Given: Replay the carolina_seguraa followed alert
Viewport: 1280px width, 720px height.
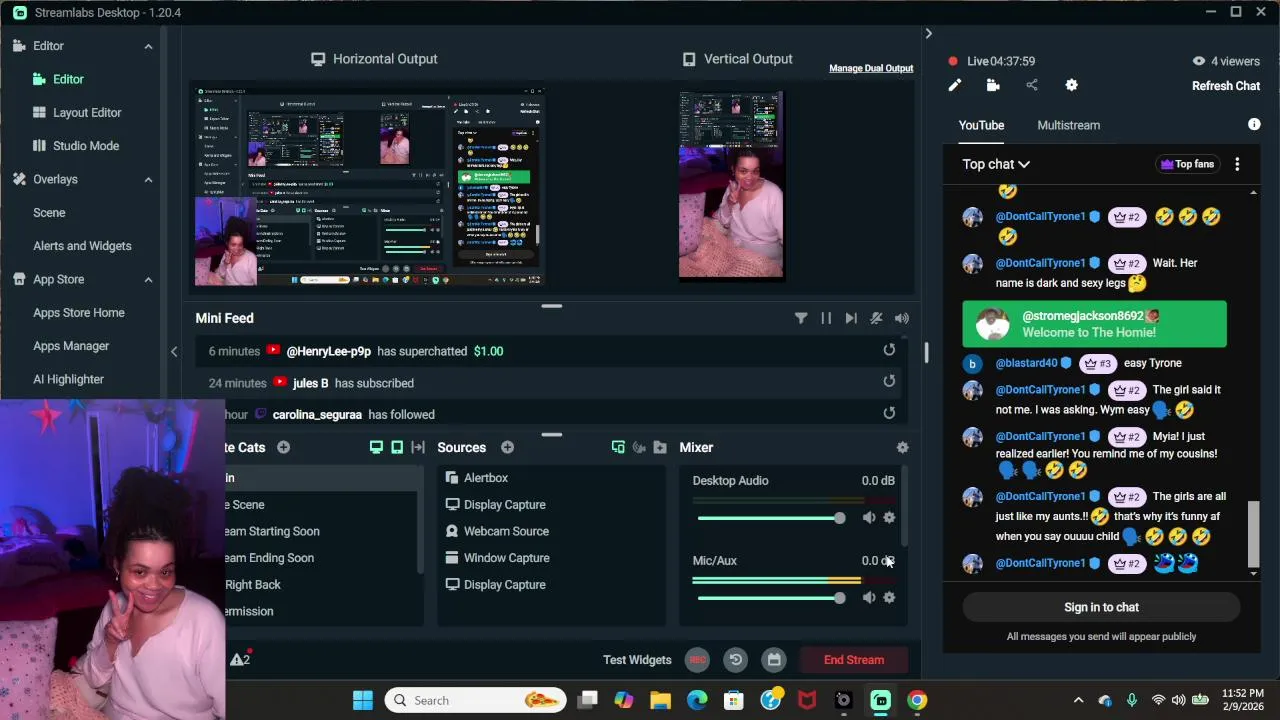Looking at the screenshot, I should click(889, 412).
